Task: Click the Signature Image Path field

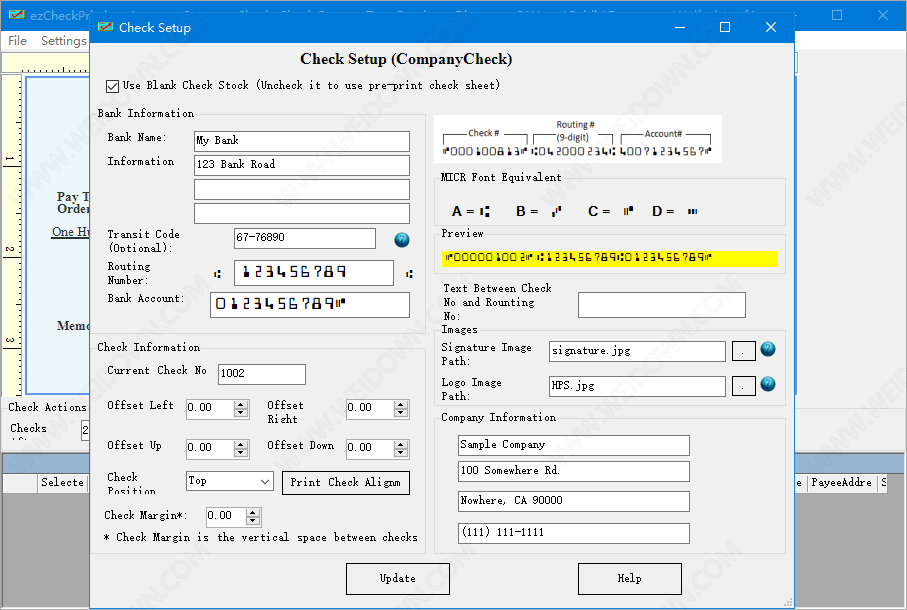Action: tap(637, 351)
